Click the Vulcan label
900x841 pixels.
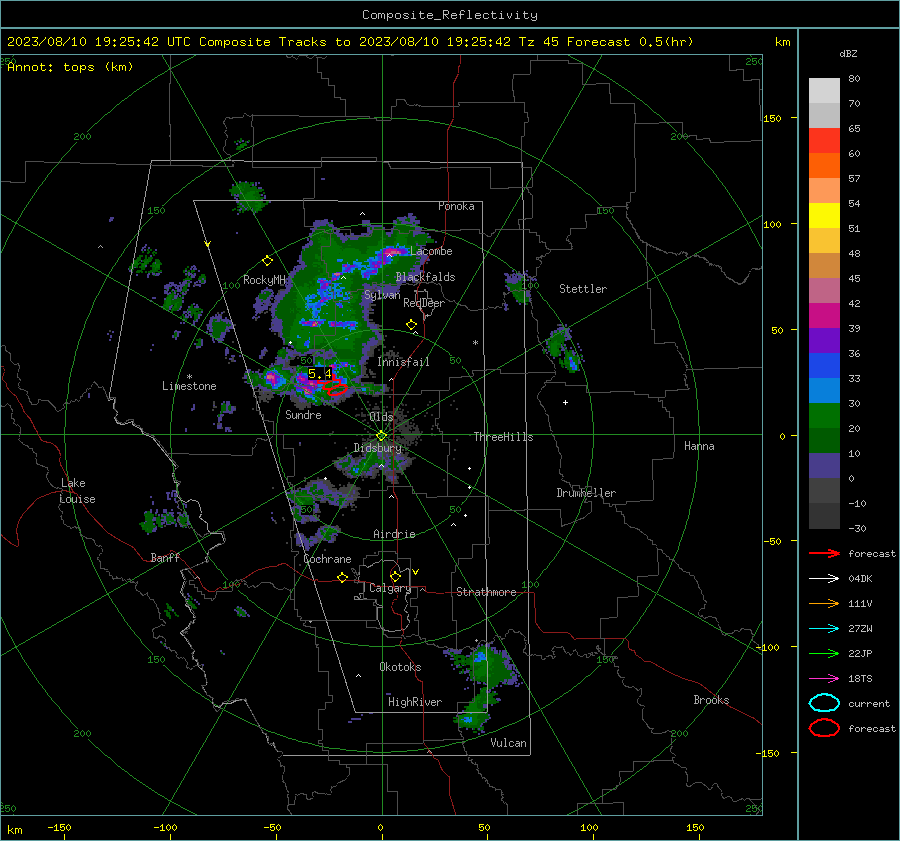tap(508, 743)
